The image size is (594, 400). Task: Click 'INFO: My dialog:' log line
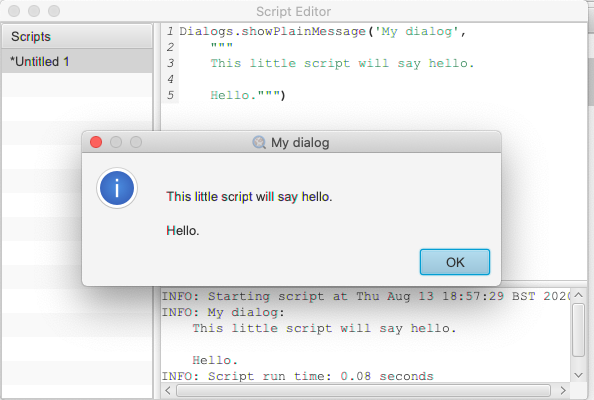click(223, 312)
